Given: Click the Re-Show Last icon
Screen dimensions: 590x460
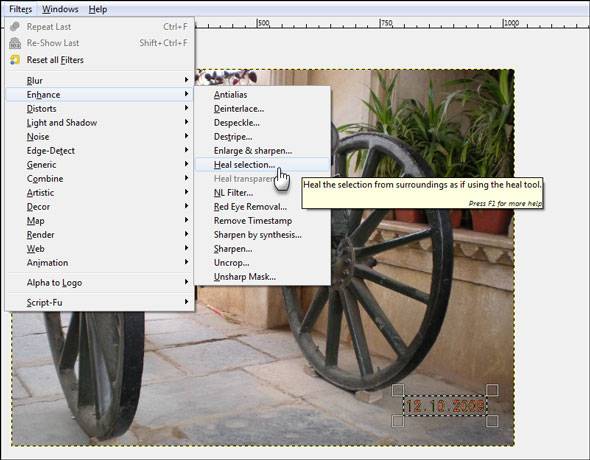Looking at the screenshot, I should tap(15, 43).
